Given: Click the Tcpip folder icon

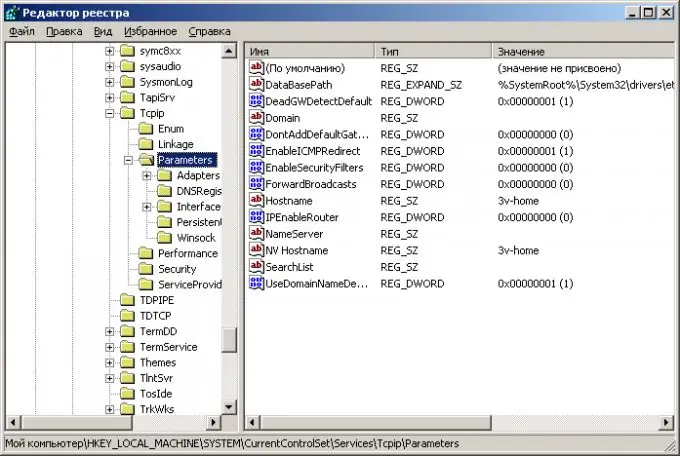Looking at the screenshot, I should point(127,113).
